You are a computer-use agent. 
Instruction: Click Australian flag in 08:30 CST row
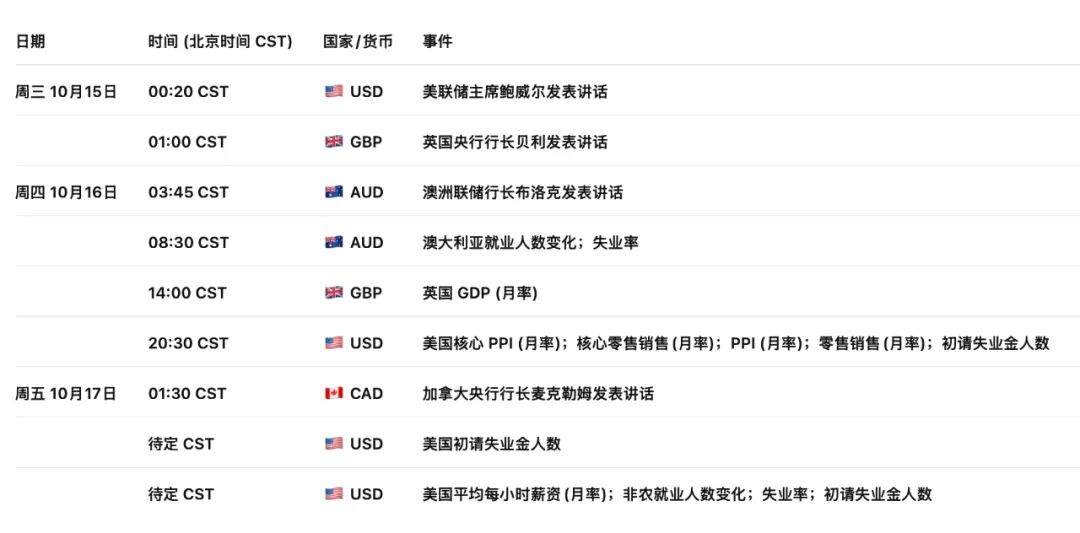(x=334, y=243)
